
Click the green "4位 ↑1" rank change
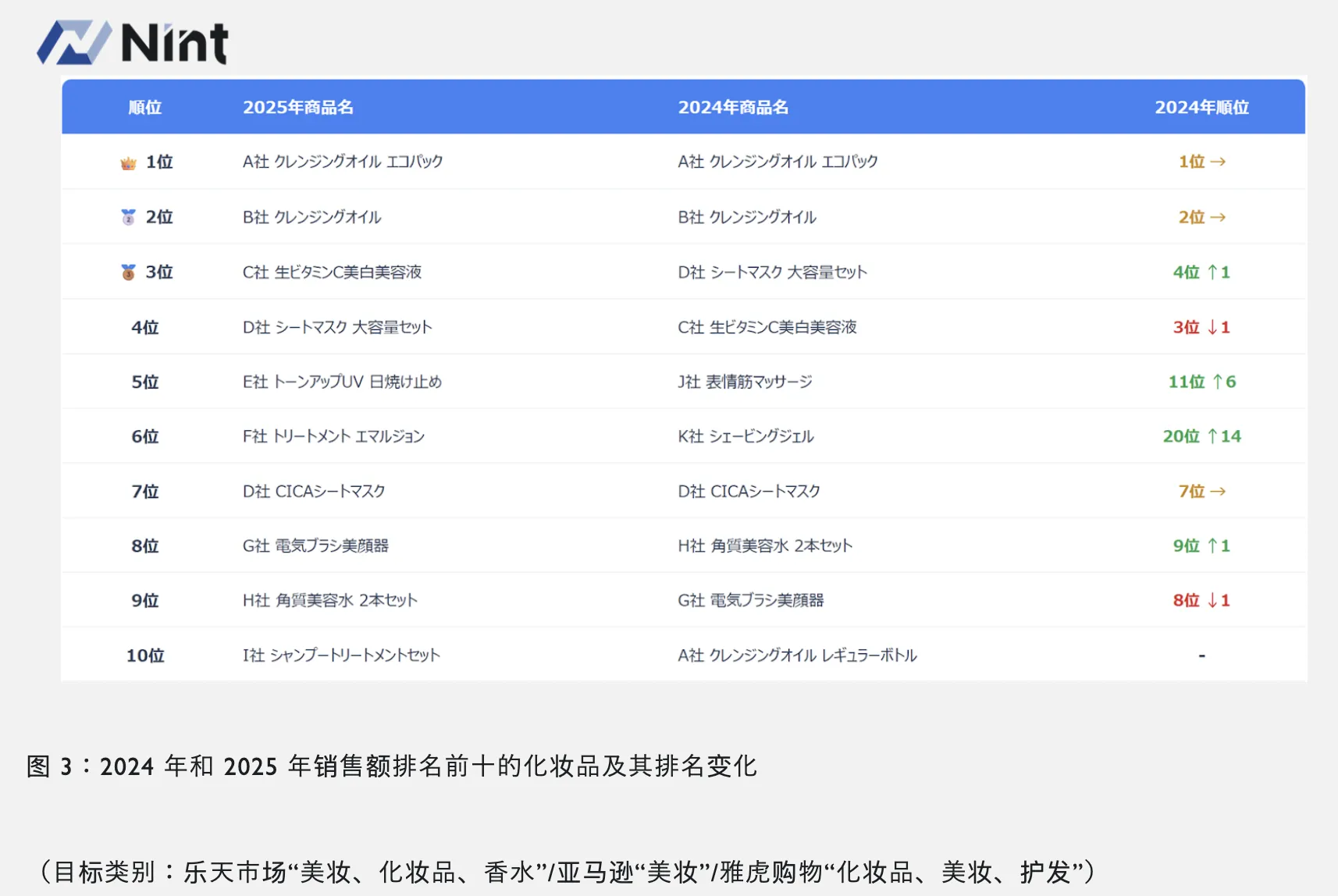point(1201,272)
